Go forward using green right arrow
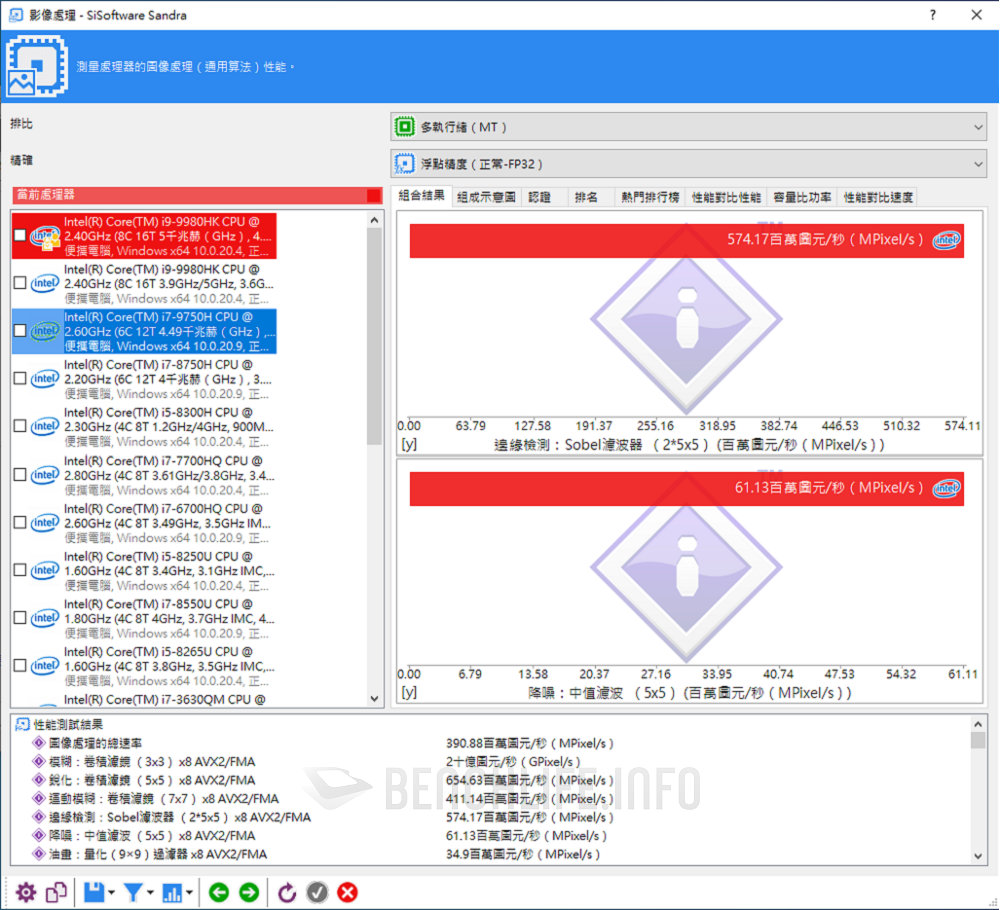Screen dimensions: 1000x910 click(247, 892)
